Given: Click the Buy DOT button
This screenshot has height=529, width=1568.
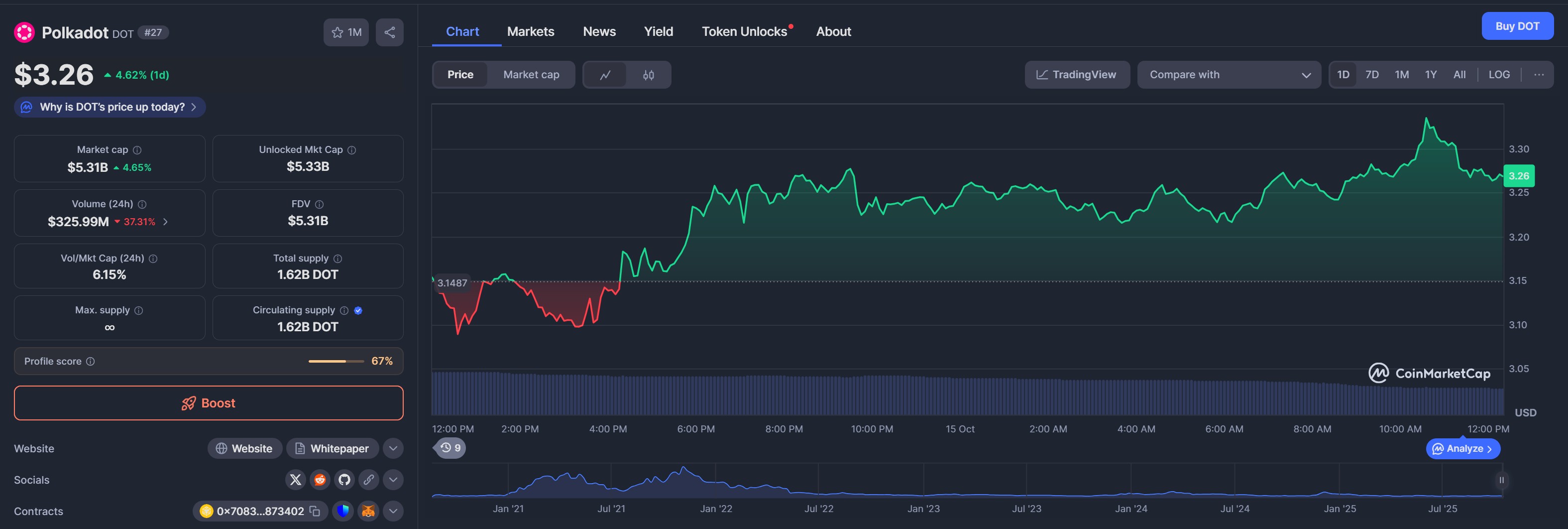Looking at the screenshot, I should (x=1518, y=25).
